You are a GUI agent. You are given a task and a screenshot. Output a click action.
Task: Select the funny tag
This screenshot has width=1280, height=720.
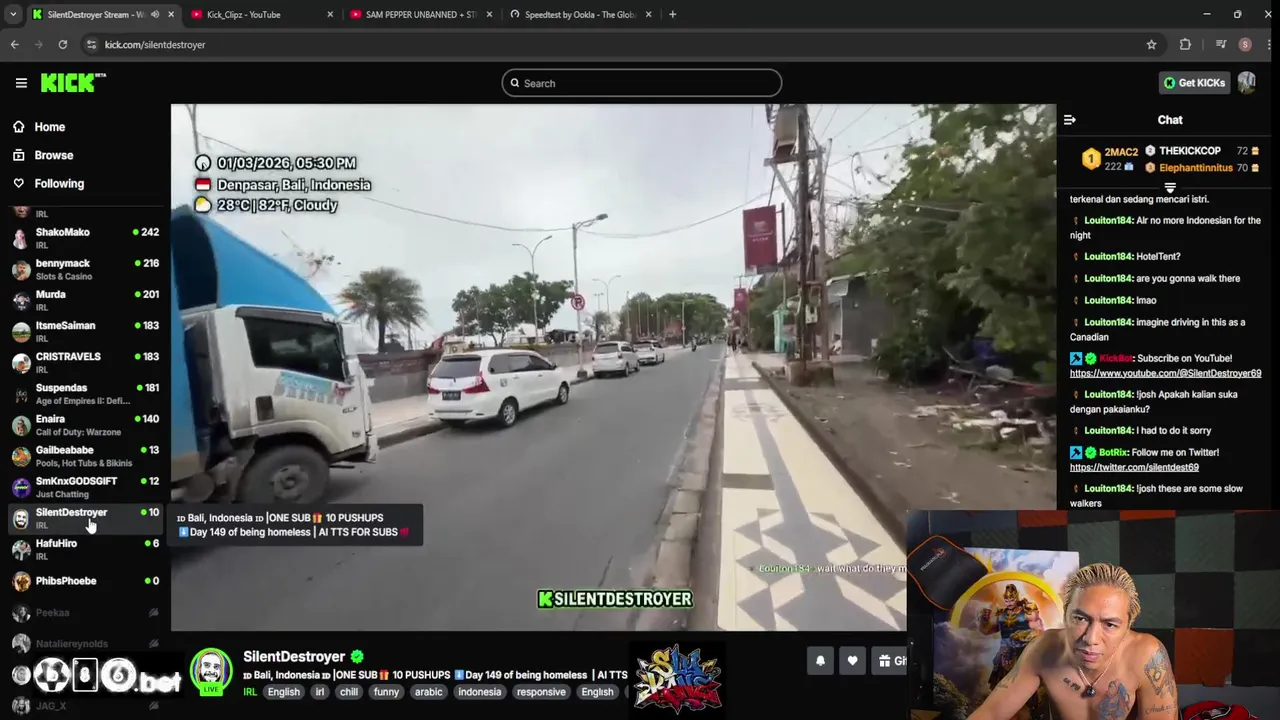click(x=386, y=692)
